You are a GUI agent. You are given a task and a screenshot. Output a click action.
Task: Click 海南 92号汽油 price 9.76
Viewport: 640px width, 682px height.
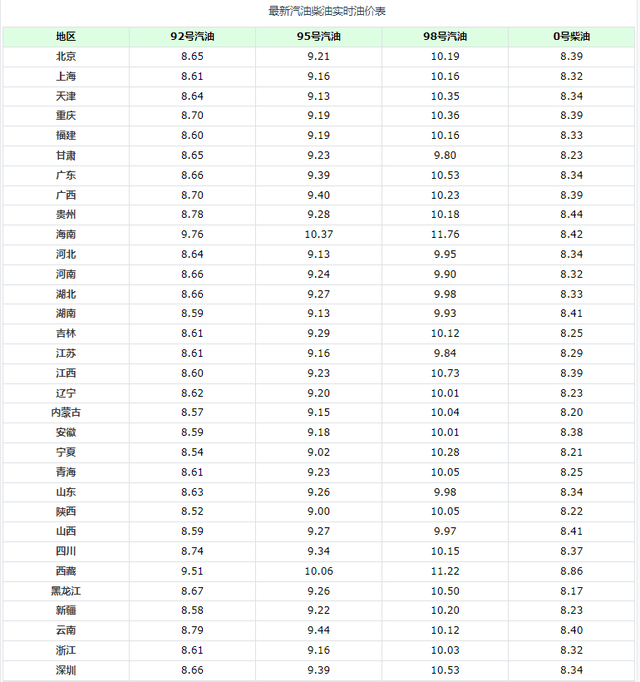192,235
